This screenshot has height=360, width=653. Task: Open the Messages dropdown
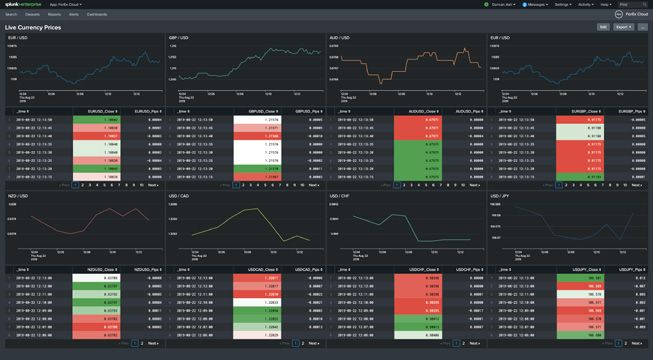tap(538, 5)
